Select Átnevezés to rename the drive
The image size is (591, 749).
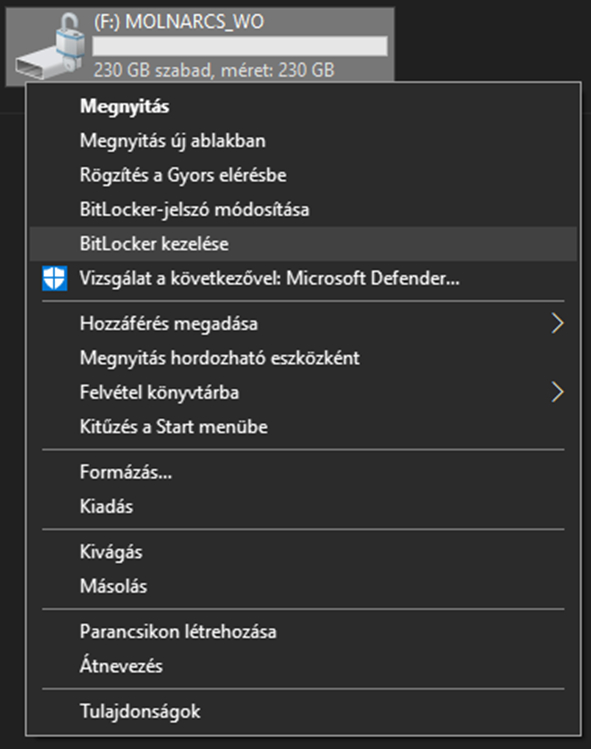tap(303, 666)
